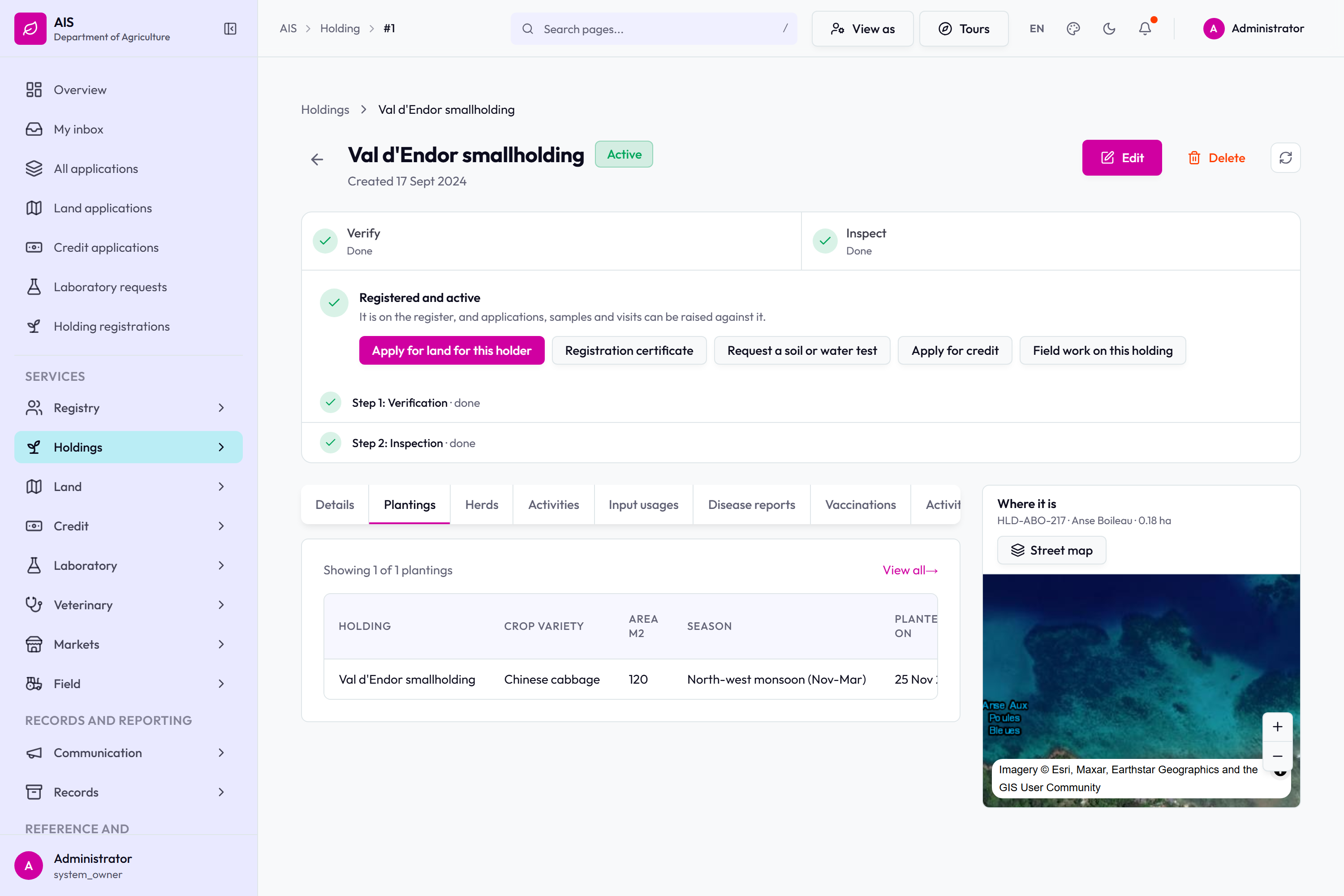
Task: Click the AIS leaf logo
Action: pyautogui.click(x=30, y=29)
